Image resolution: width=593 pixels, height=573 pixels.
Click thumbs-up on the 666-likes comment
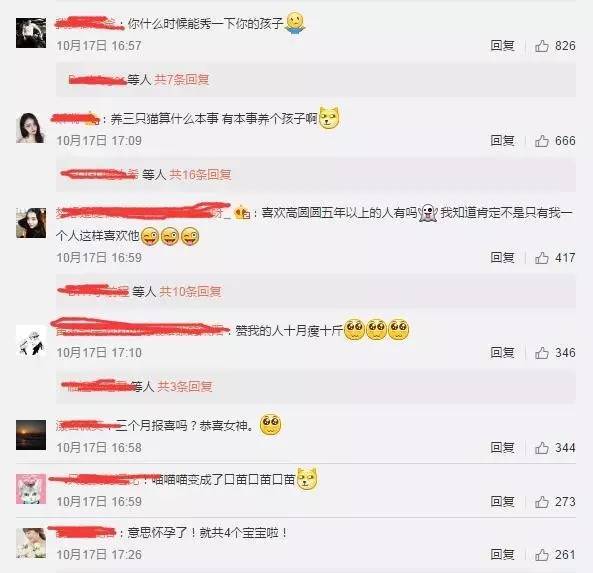pos(542,141)
